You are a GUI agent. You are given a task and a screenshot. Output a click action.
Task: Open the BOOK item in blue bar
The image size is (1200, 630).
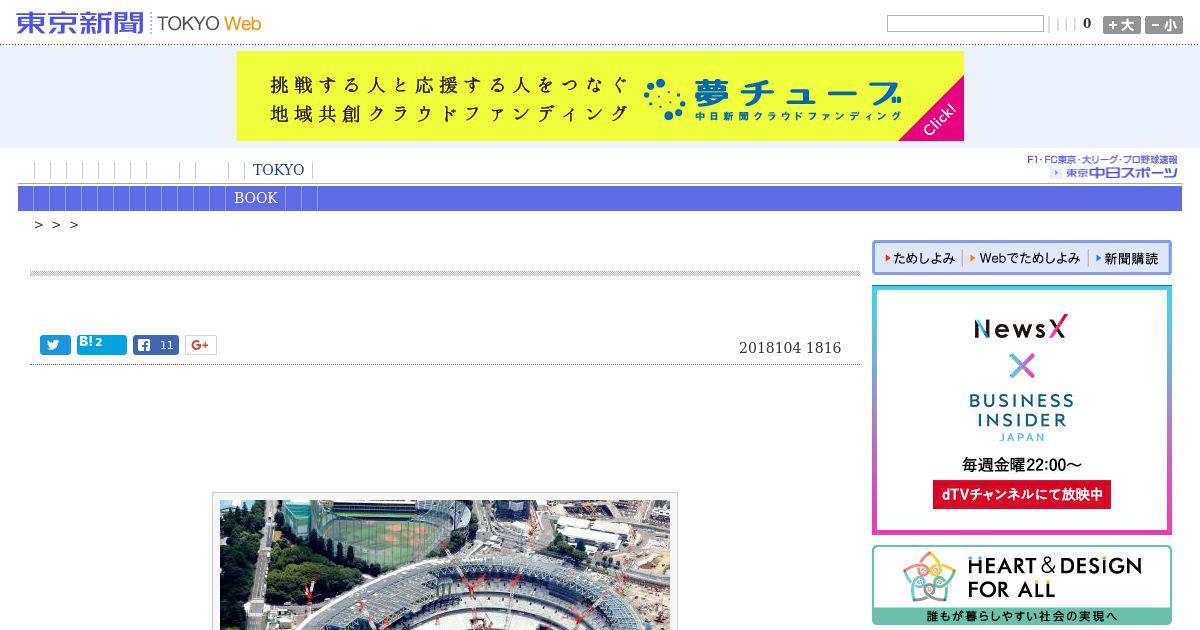[x=256, y=198]
